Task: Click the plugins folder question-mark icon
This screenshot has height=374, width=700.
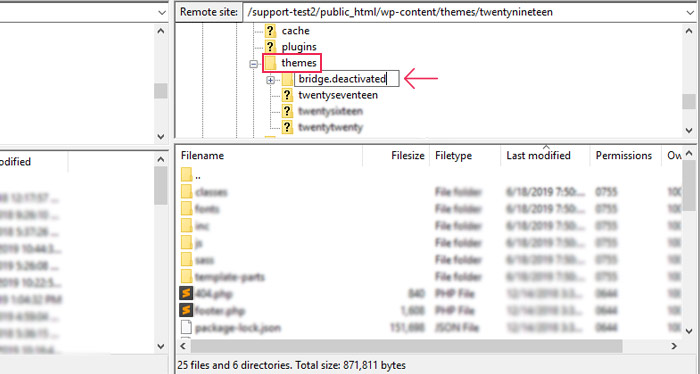Action: pyautogui.click(x=270, y=46)
